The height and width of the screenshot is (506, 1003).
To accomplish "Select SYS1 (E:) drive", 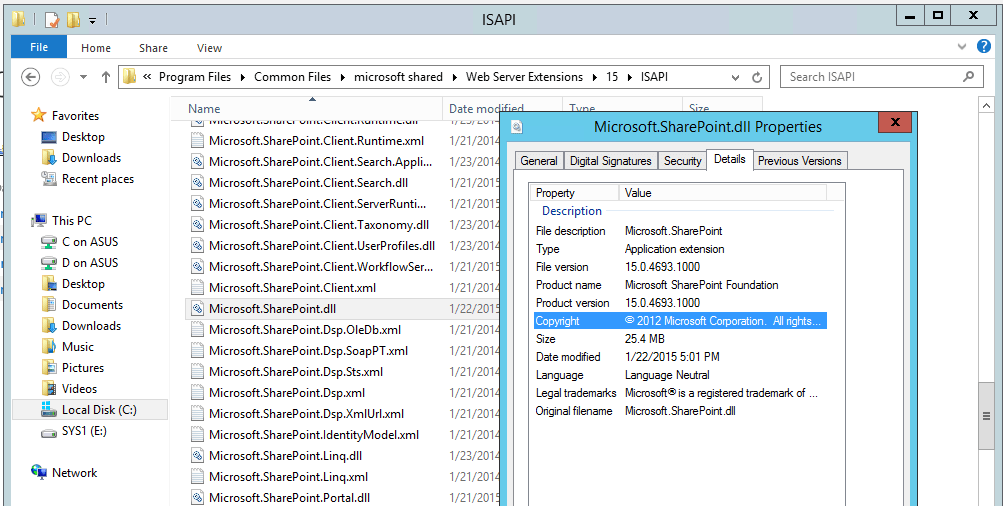I will coord(84,431).
